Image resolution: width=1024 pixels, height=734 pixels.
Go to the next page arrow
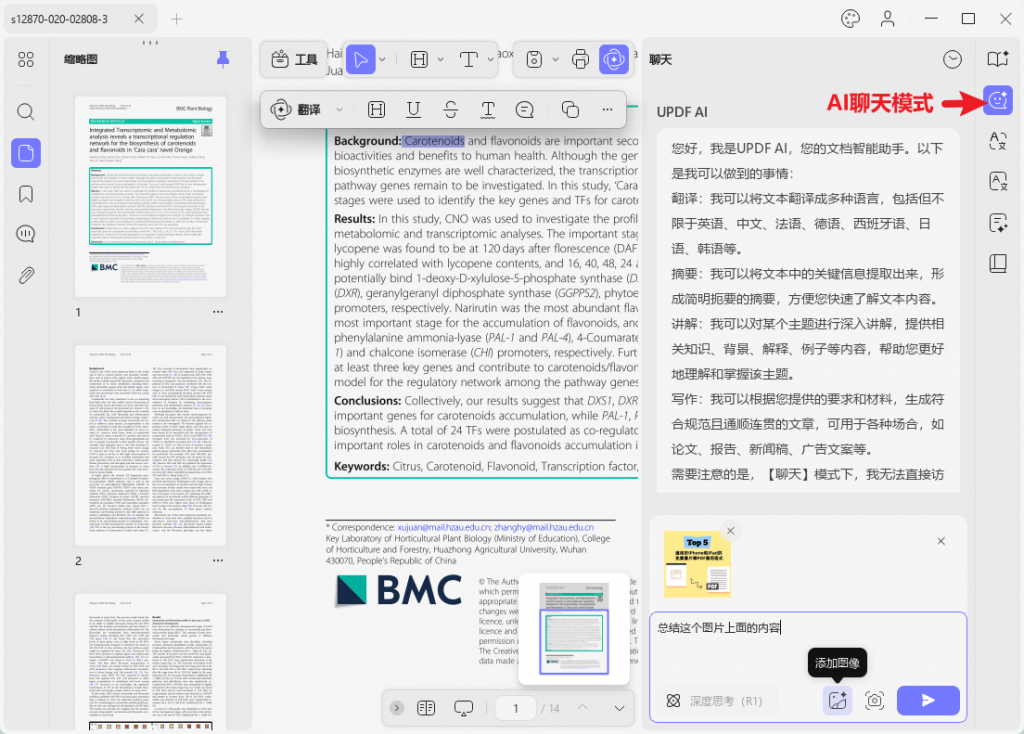[619, 709]
